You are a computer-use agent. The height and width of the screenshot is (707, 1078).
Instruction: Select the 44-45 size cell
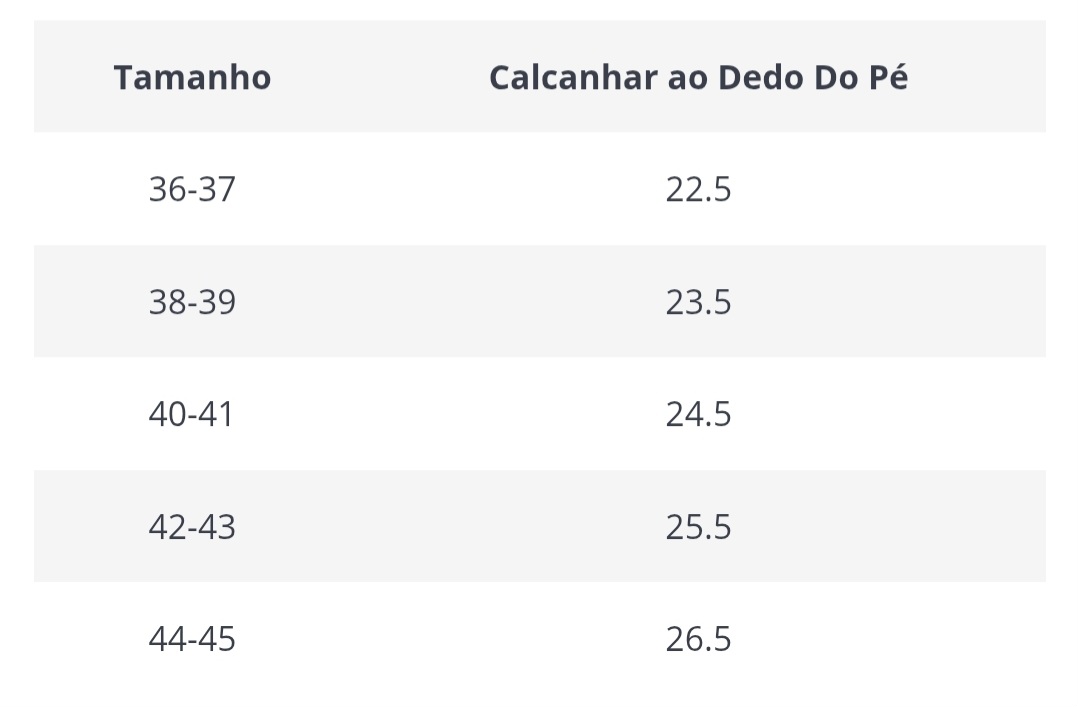click(x=192, y=639)
